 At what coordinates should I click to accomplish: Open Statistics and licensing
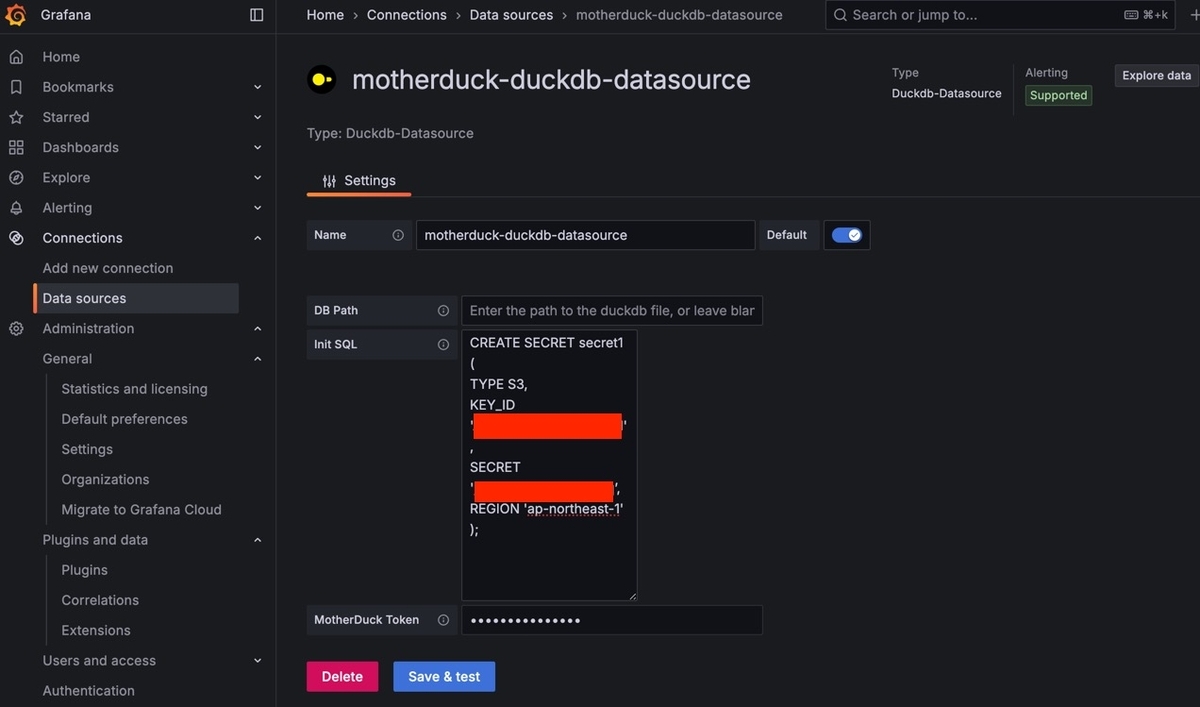point(134,389)
